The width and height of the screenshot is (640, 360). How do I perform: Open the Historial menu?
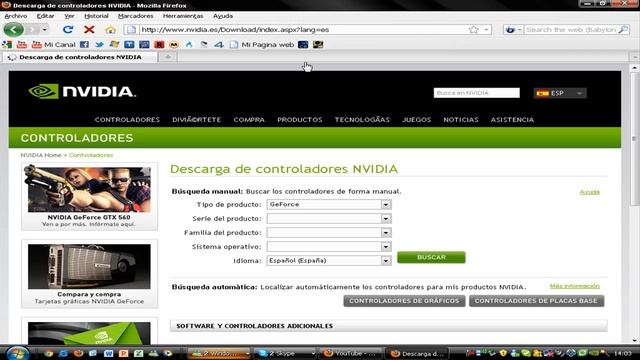96,16
